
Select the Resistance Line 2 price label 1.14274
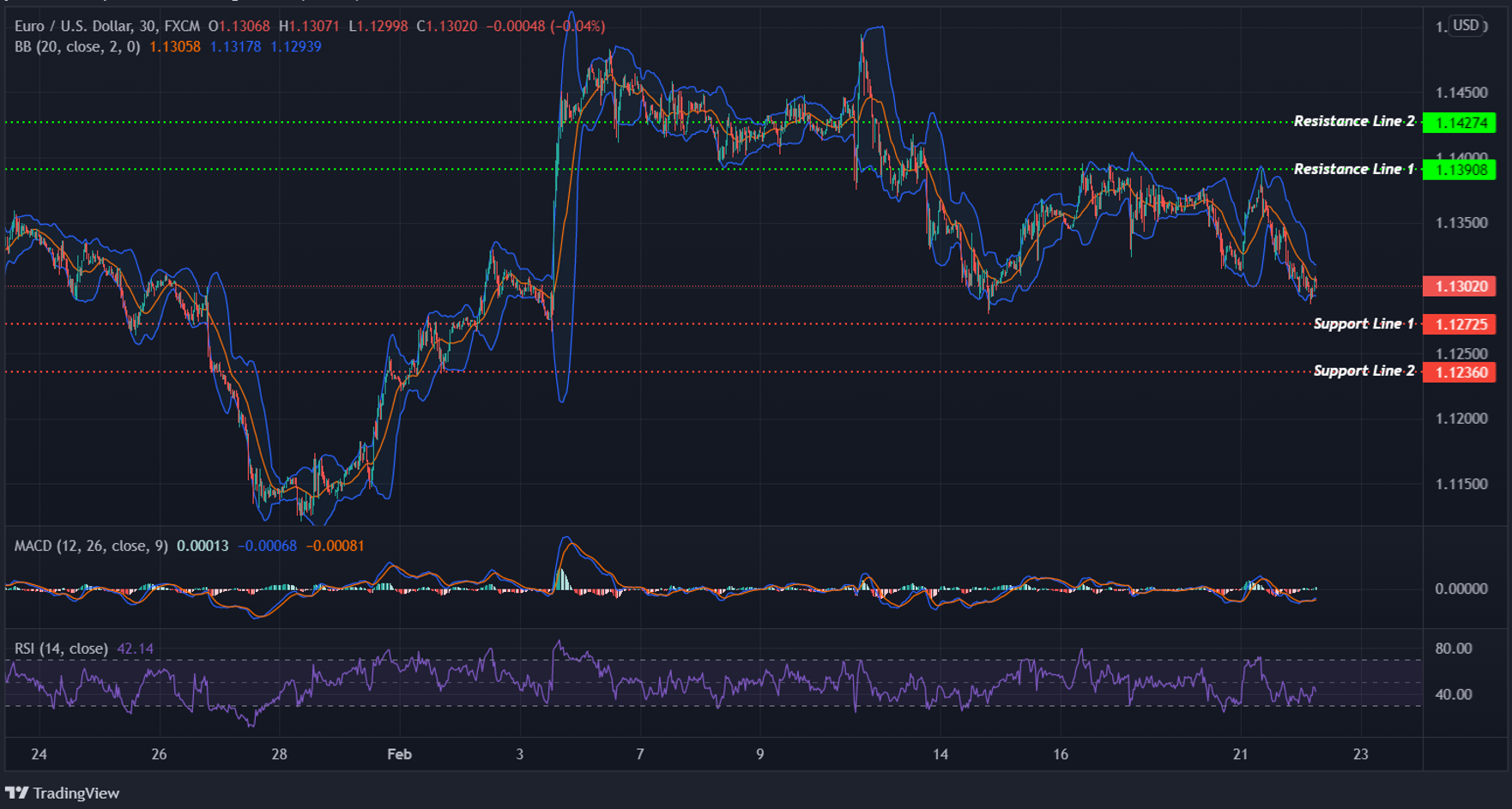1461,123
